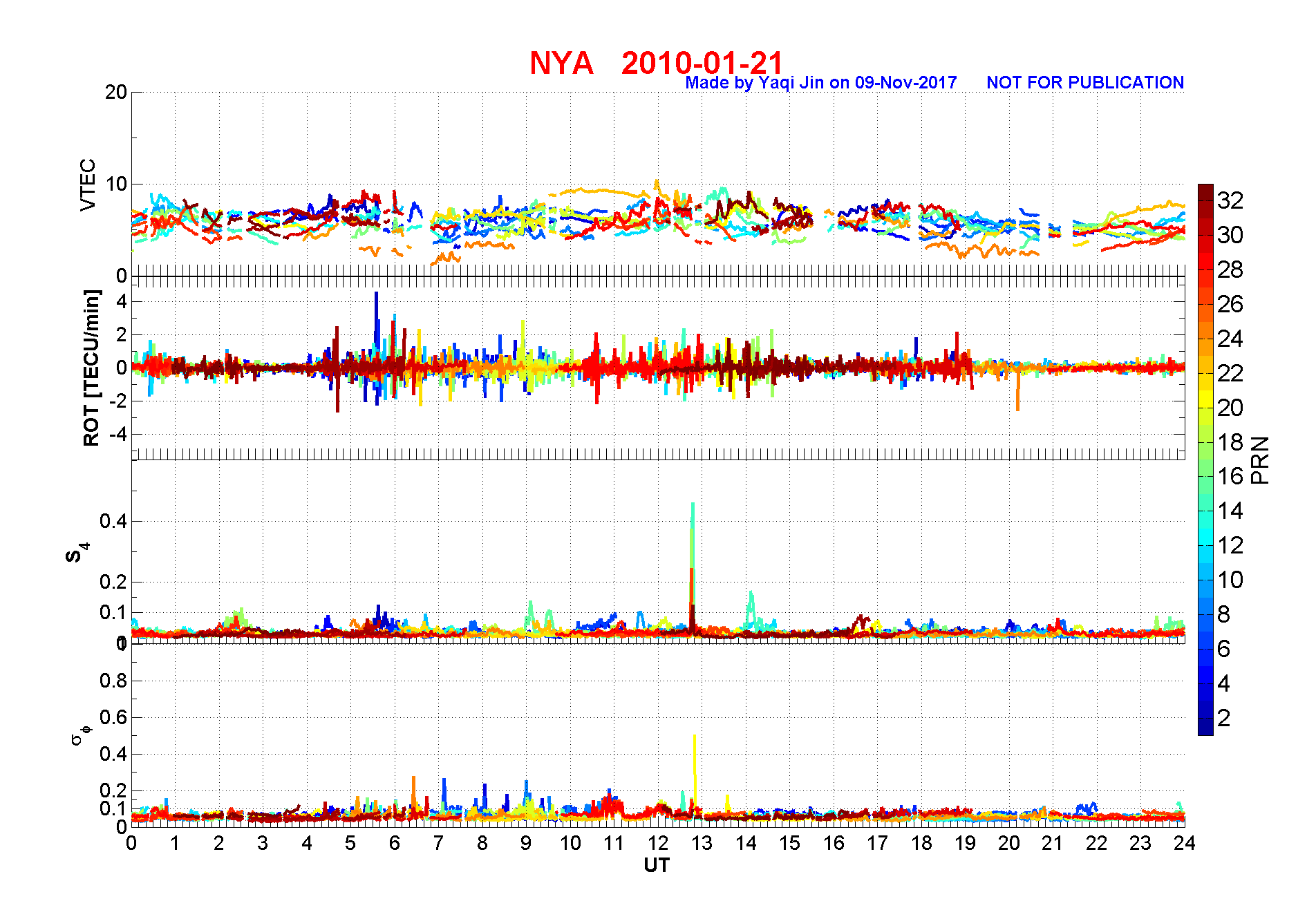This screenshot has height=919, width=1316.
Task: Click the sigma-phi axis tick label 0.8
Action: pos(114,681)
